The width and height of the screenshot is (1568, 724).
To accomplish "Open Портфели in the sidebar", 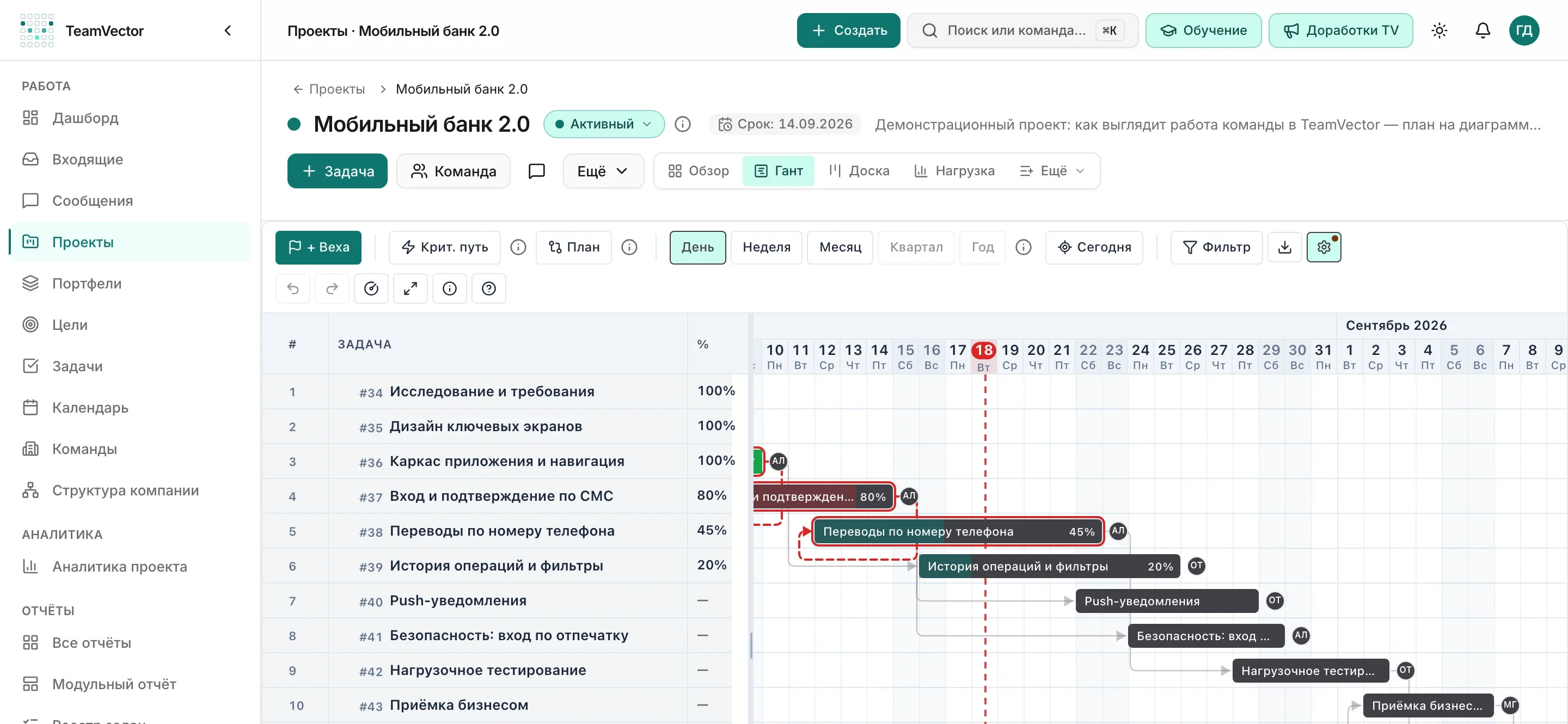I will [130, 284].
